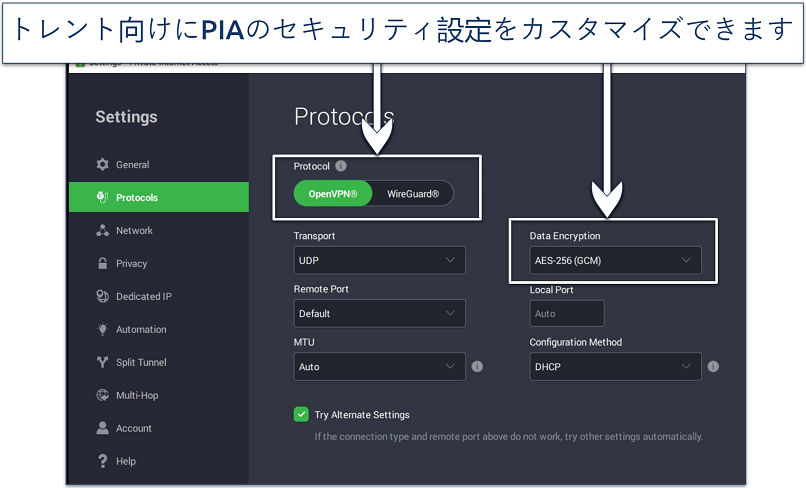The image size is (806, 488).
Task: Click the Local Port input field
Action: (567, 314)
